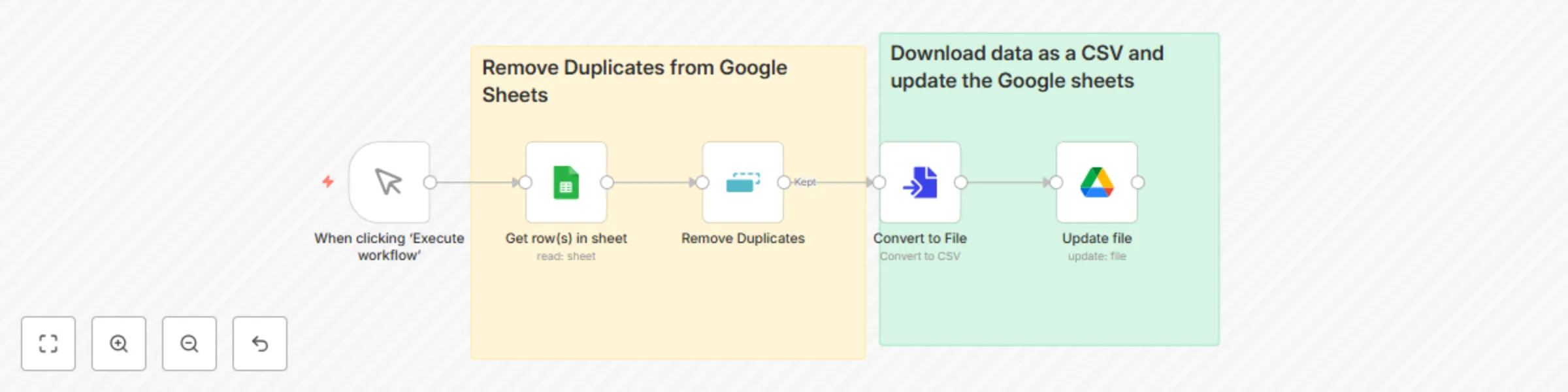
Task: Click the fit-to-view zoom button
Action: click(48, 344)
